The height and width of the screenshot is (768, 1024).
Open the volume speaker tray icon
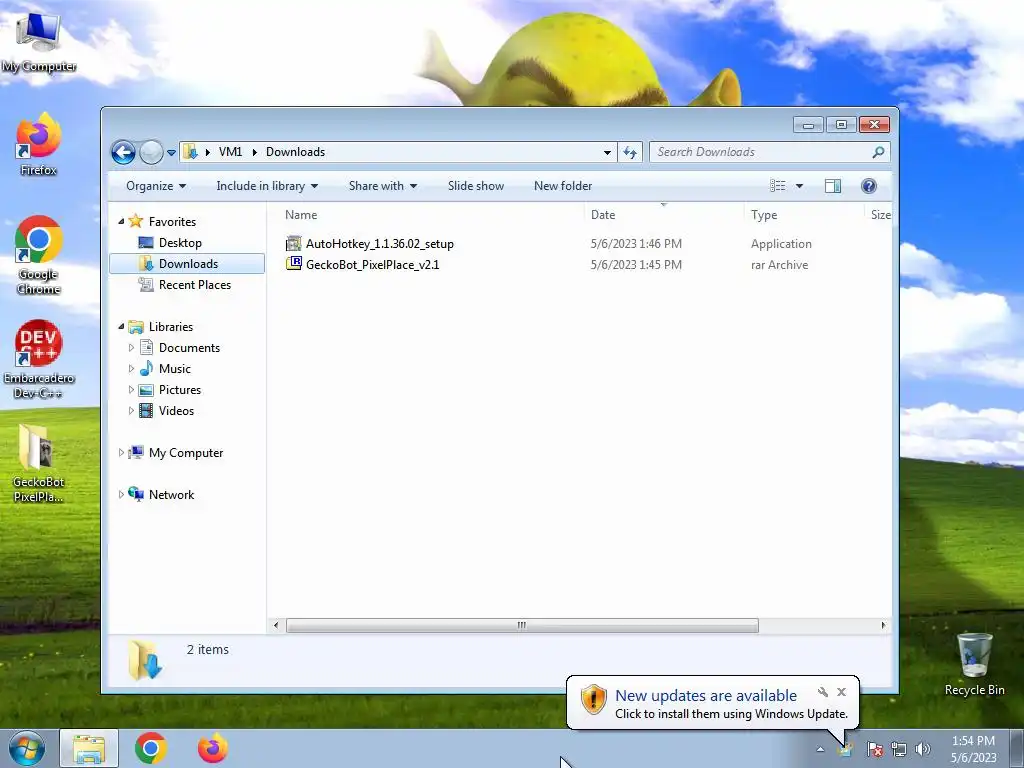click(923, 749)
